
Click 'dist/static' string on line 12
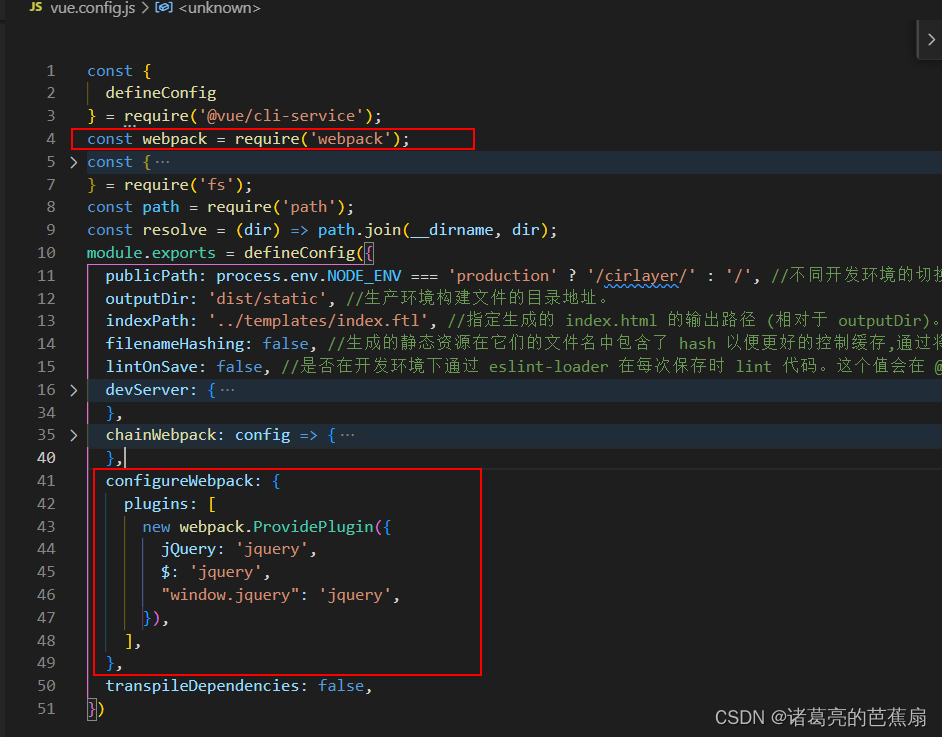pos(267,299)
